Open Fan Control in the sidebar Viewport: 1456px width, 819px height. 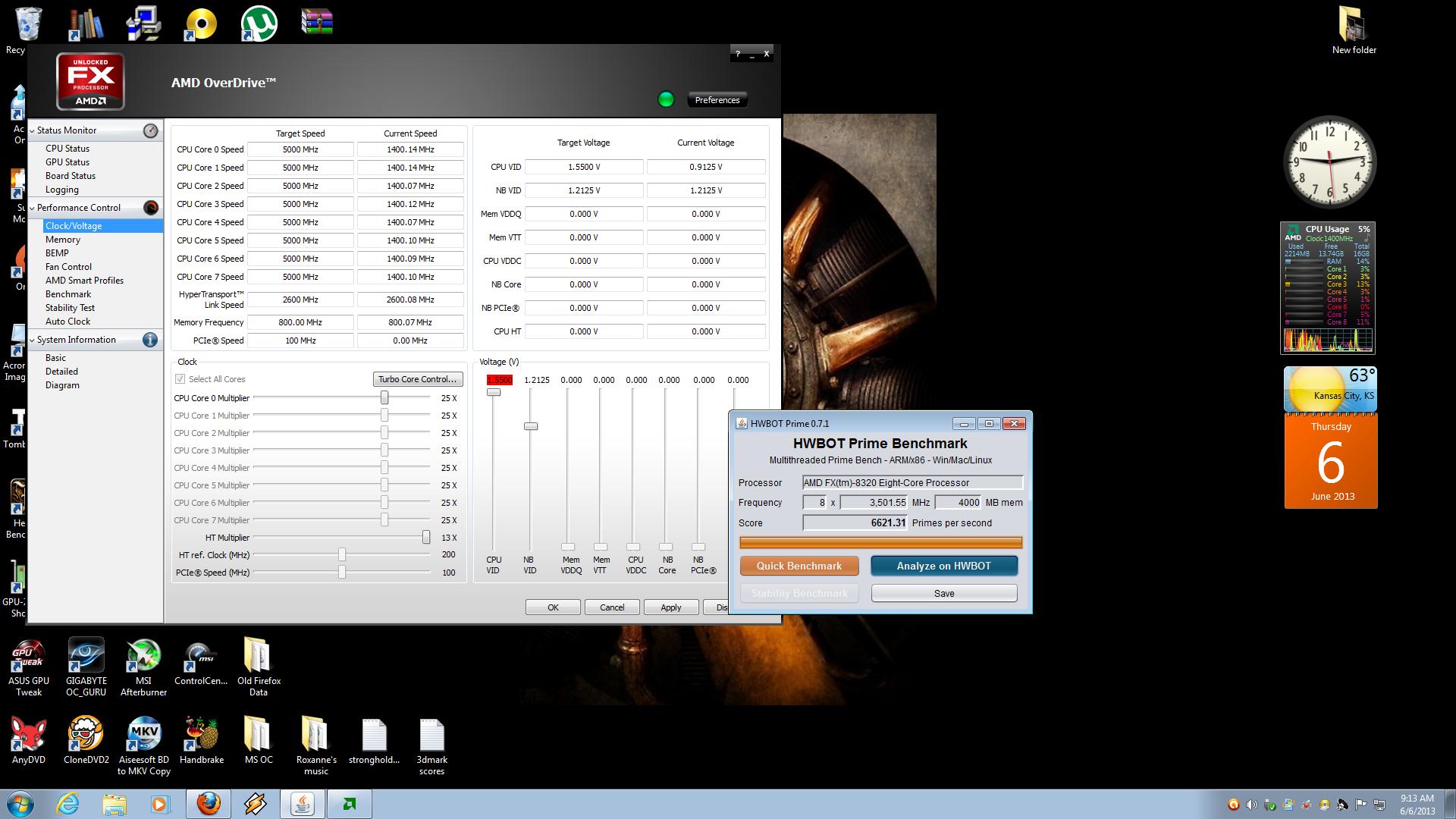coord(68,267)
